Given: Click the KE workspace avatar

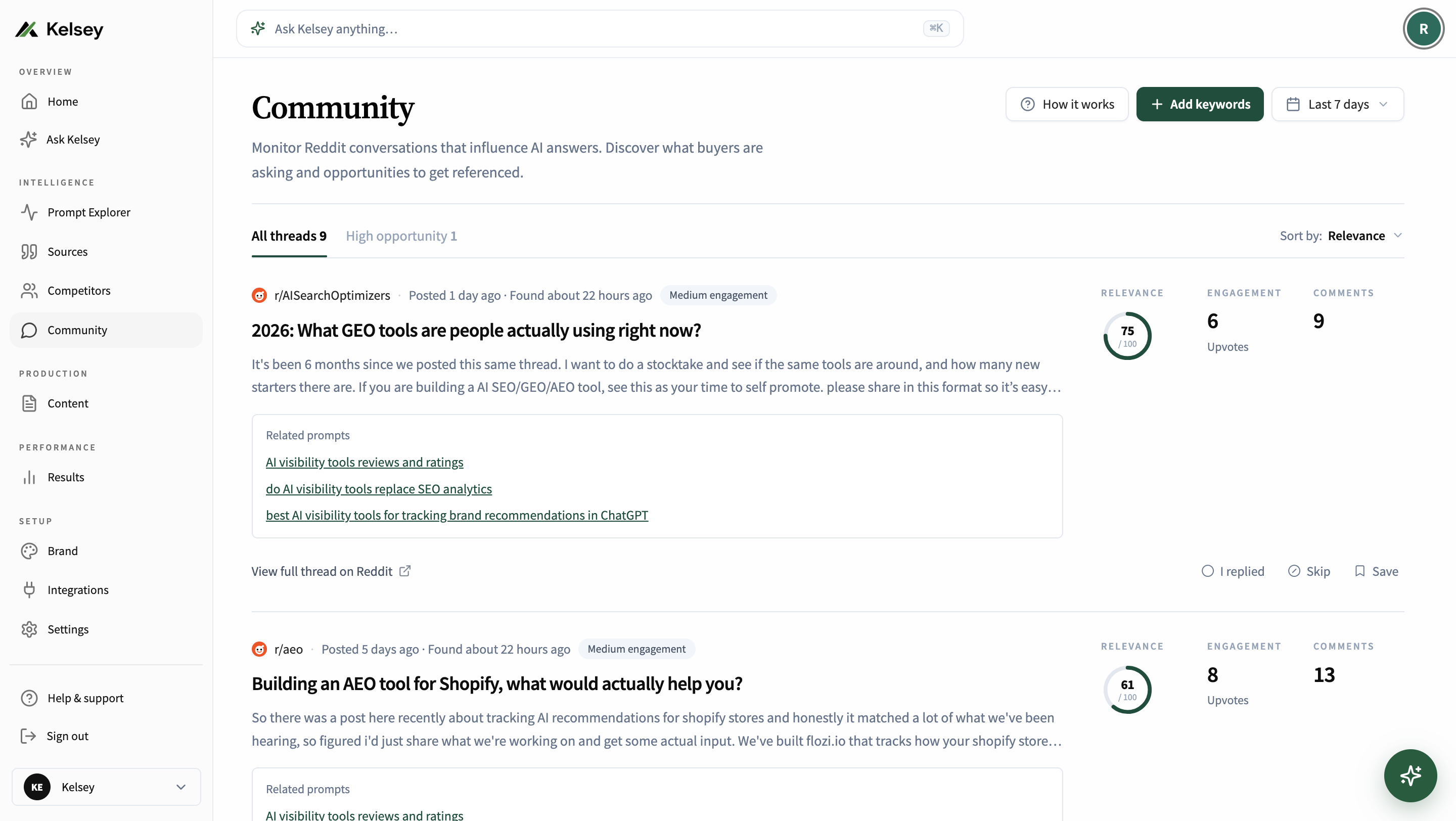Looking at the screenshot, I should click(x=37, y=787).
